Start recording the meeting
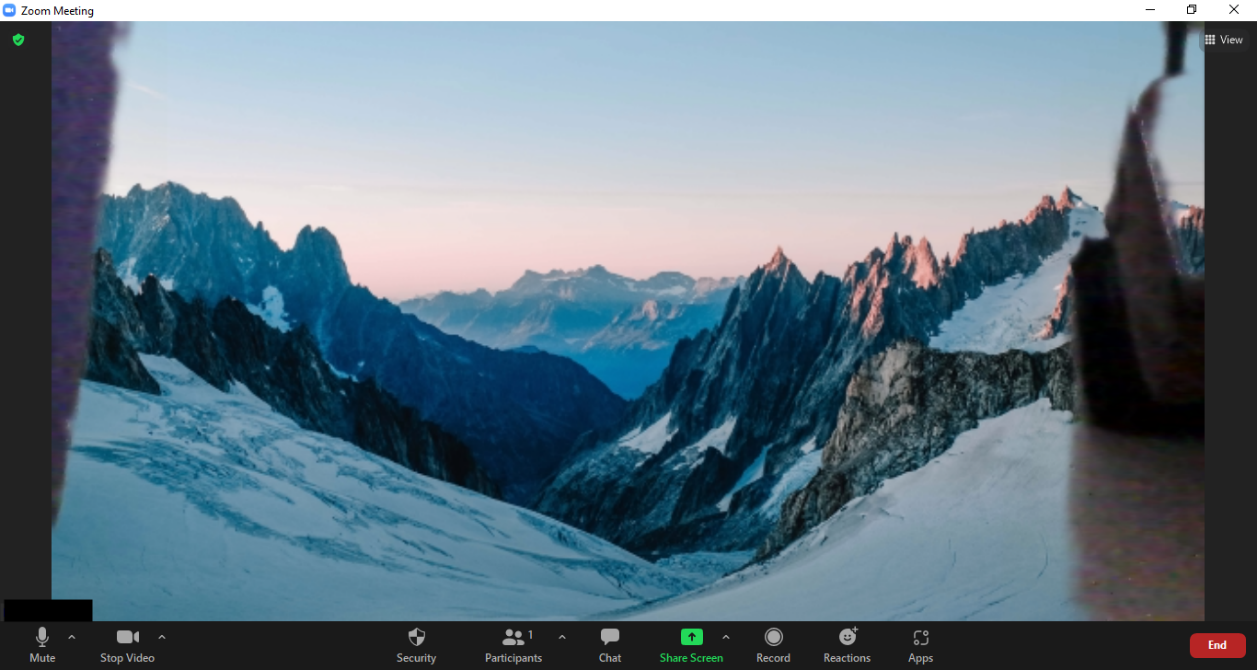This screenshot has width=1257, height=670. 773,645
